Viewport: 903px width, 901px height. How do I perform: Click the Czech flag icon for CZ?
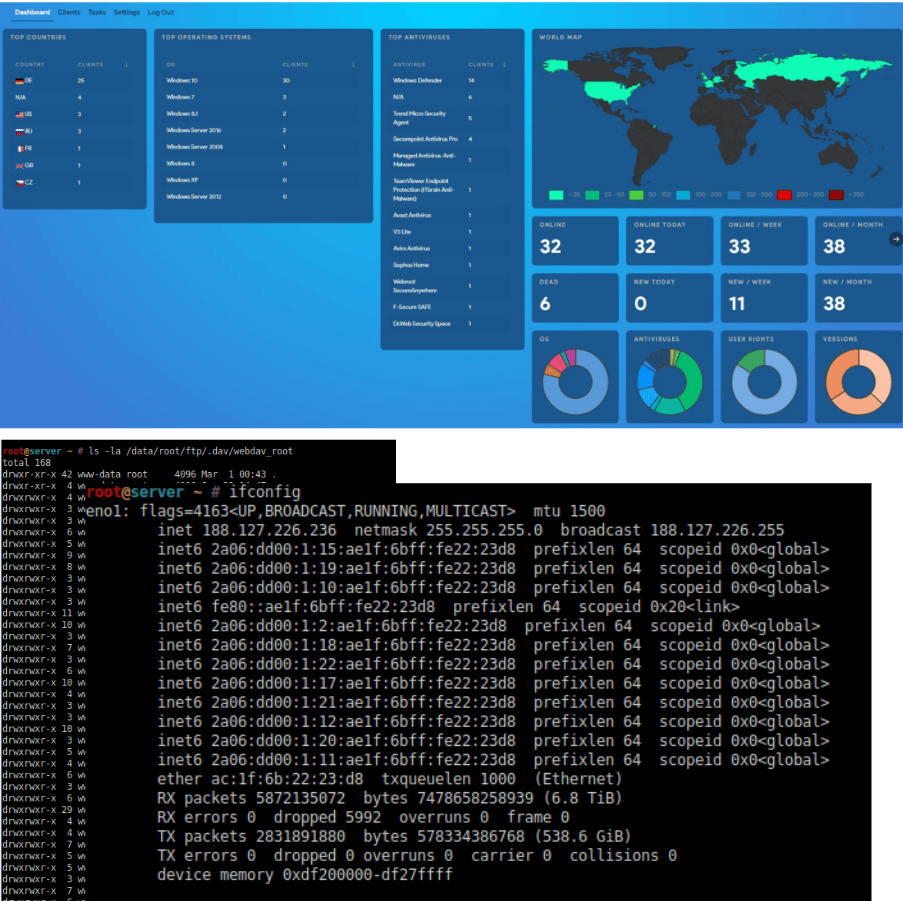coord(19,182)
